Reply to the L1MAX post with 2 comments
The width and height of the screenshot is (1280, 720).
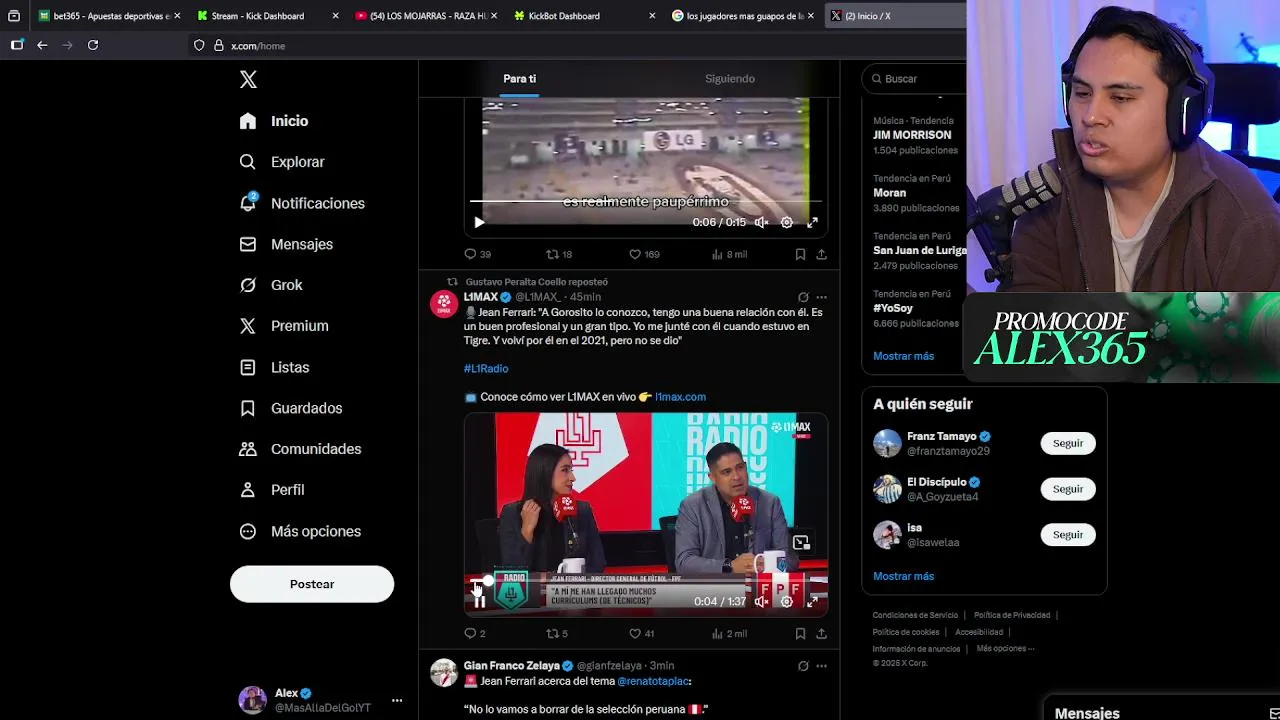tap(475, 633)
